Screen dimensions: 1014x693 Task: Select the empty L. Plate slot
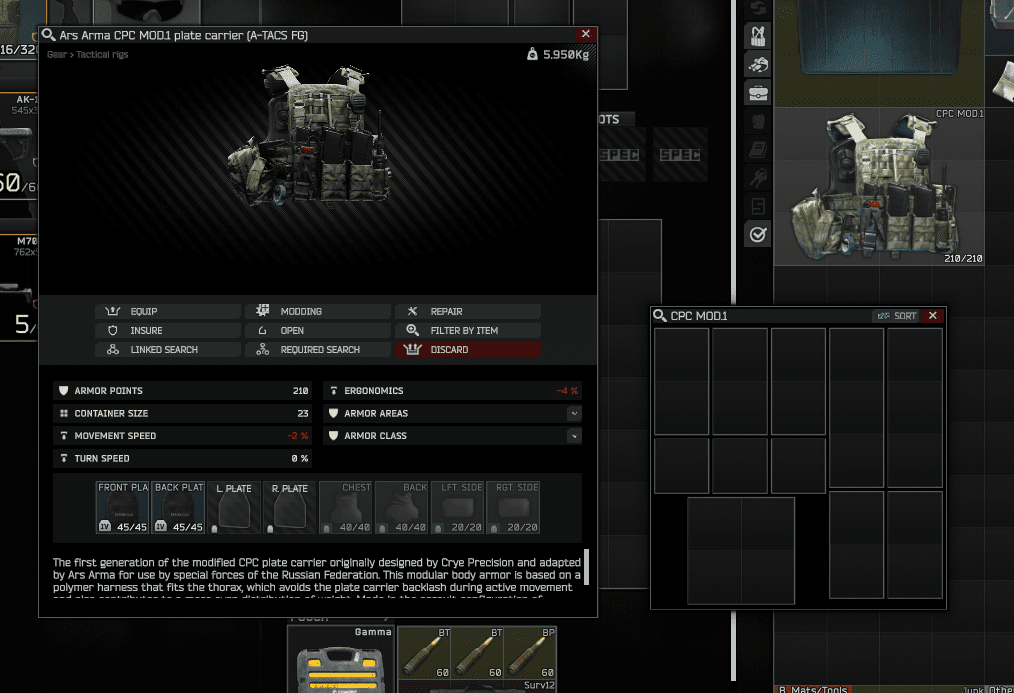click(x=234, y=507)
